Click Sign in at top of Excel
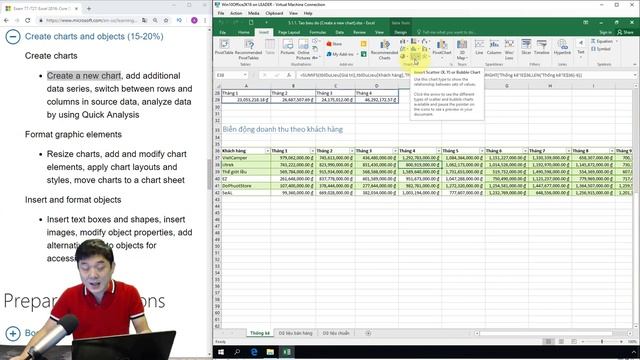Viewport: 640px width, 360px height. coord(605,32)
